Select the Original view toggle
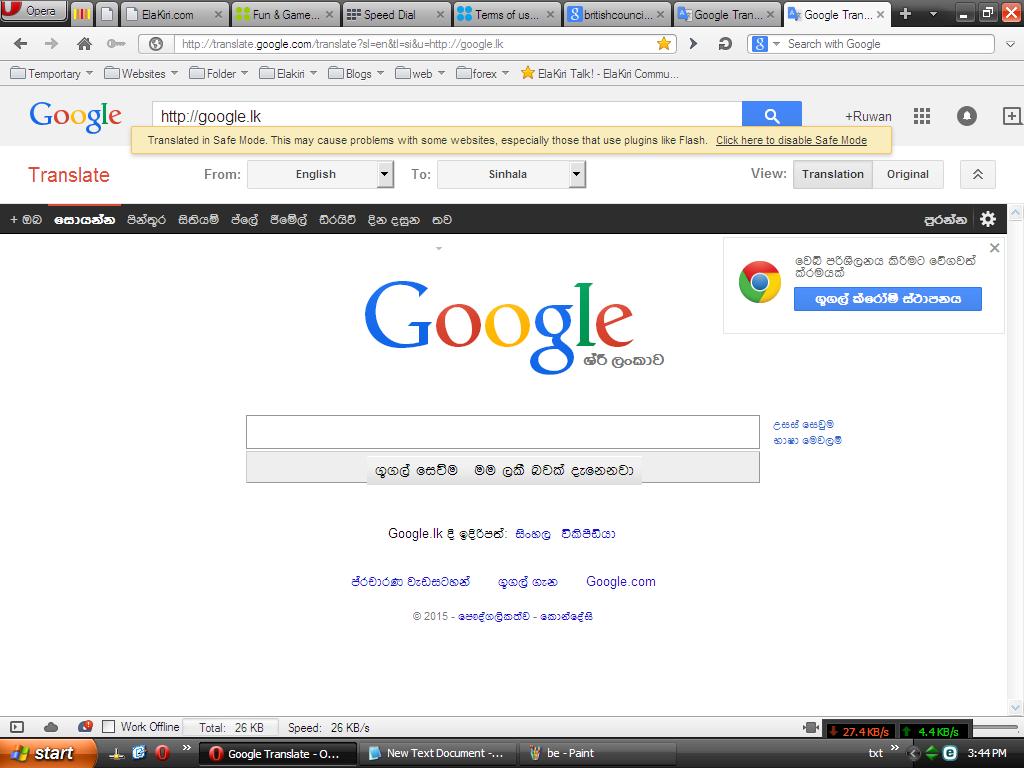The image size is (1024, 768). [x=908, y=174]
